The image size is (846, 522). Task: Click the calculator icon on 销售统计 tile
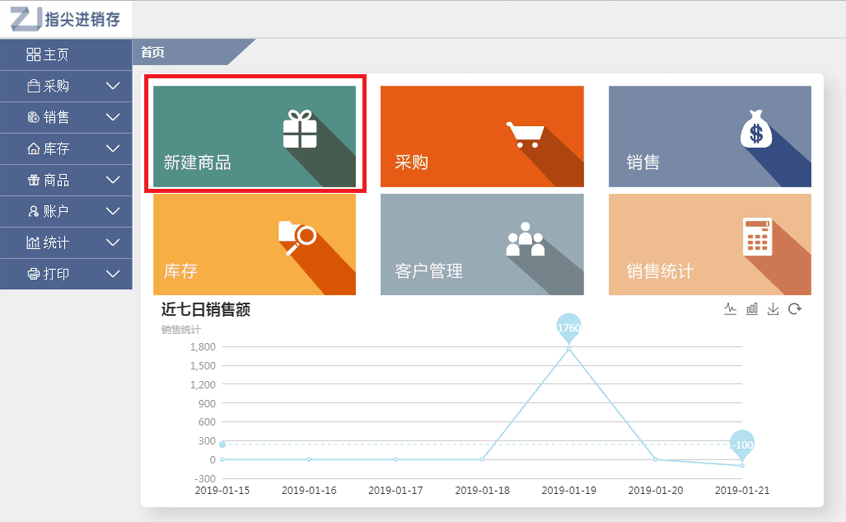(x=757, y=237)
